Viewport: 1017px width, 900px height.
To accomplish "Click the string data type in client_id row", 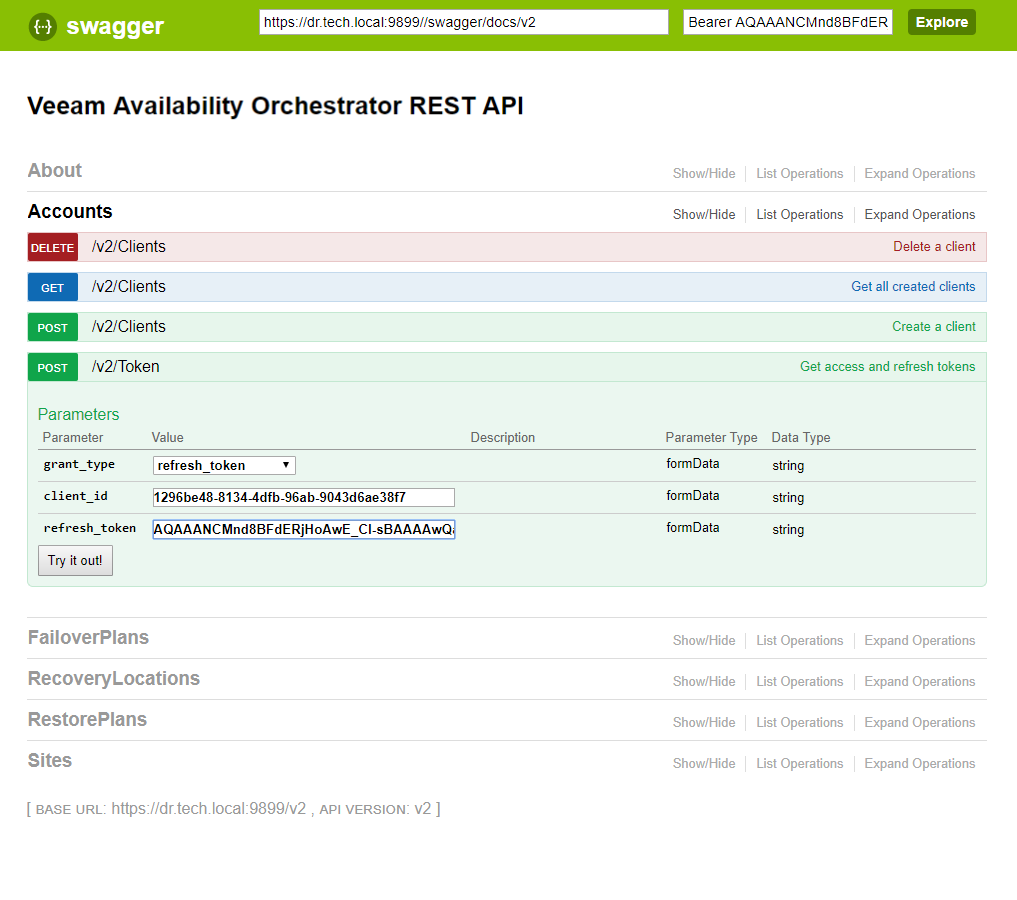I will click(x=788, y=498).
